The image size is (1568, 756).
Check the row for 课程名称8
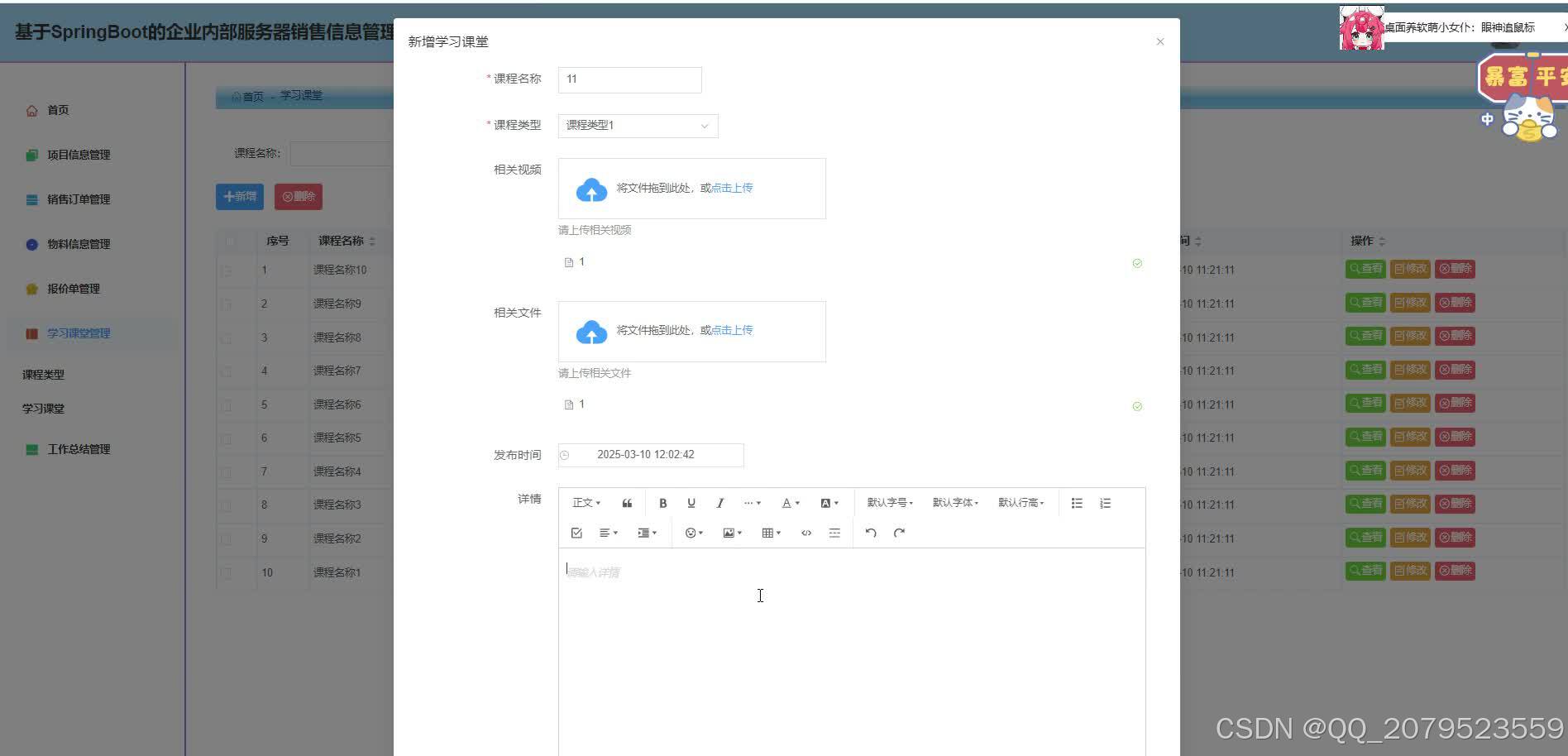click(227, 338)
